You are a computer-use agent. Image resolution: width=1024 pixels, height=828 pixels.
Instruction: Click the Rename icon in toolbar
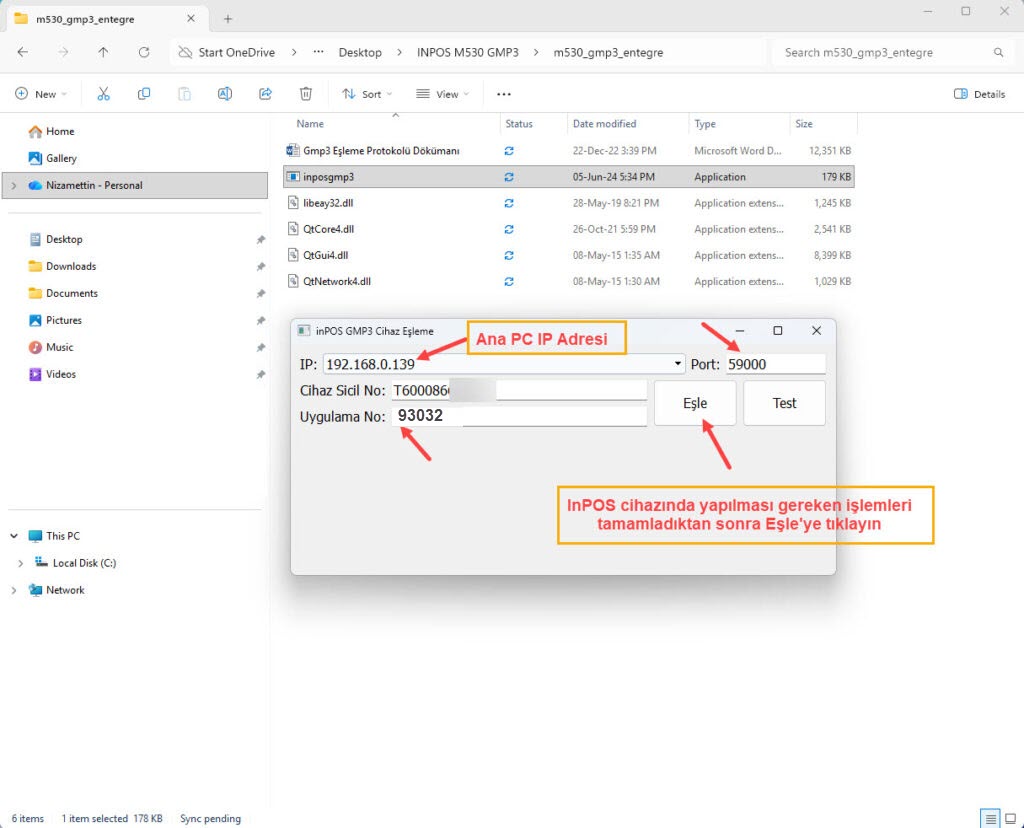[225, 94]
